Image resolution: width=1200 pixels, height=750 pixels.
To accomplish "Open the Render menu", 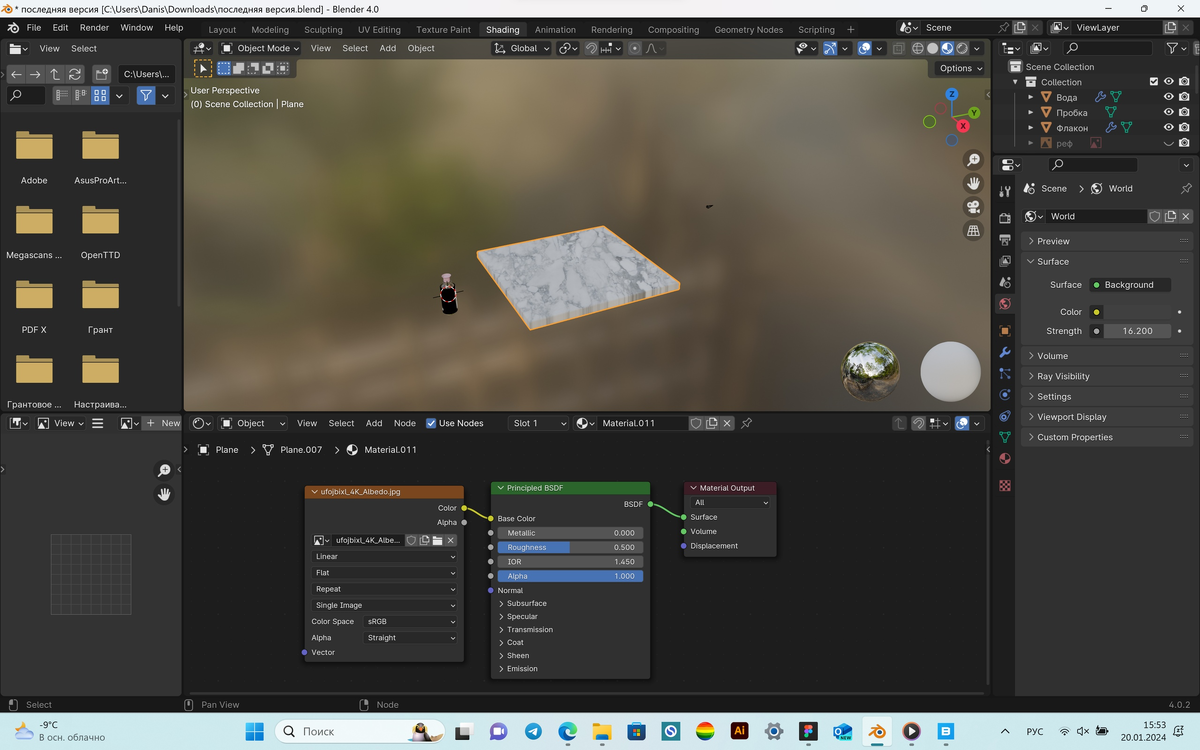I will pos(94,27).
